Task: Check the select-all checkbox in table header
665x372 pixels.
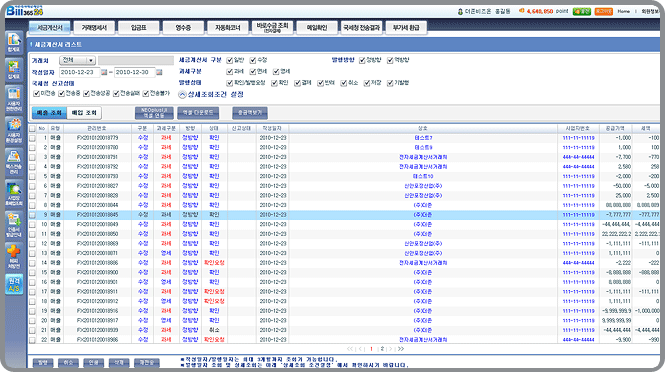Action: pyautogui.click(x=33, y=129)
